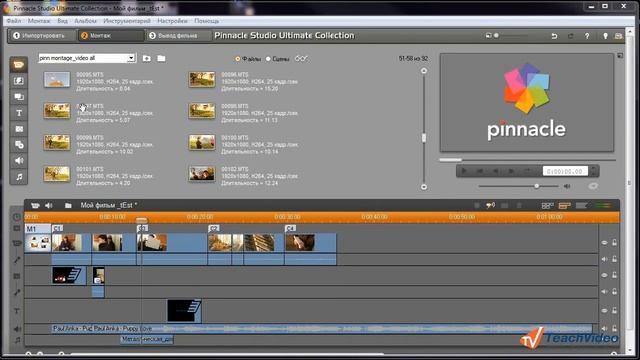Redo the last undone action
640x360 pixels.
[571, 36]
